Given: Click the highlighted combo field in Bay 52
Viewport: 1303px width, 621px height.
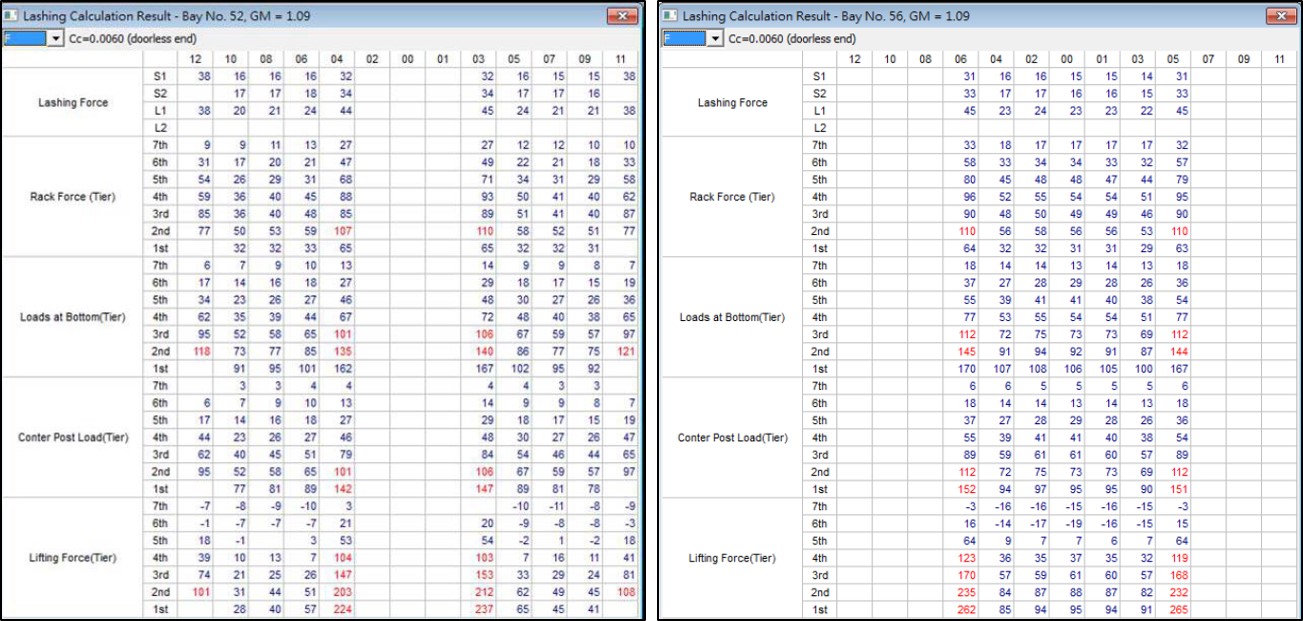Looking at the screenshot, I should pos(25,38).
